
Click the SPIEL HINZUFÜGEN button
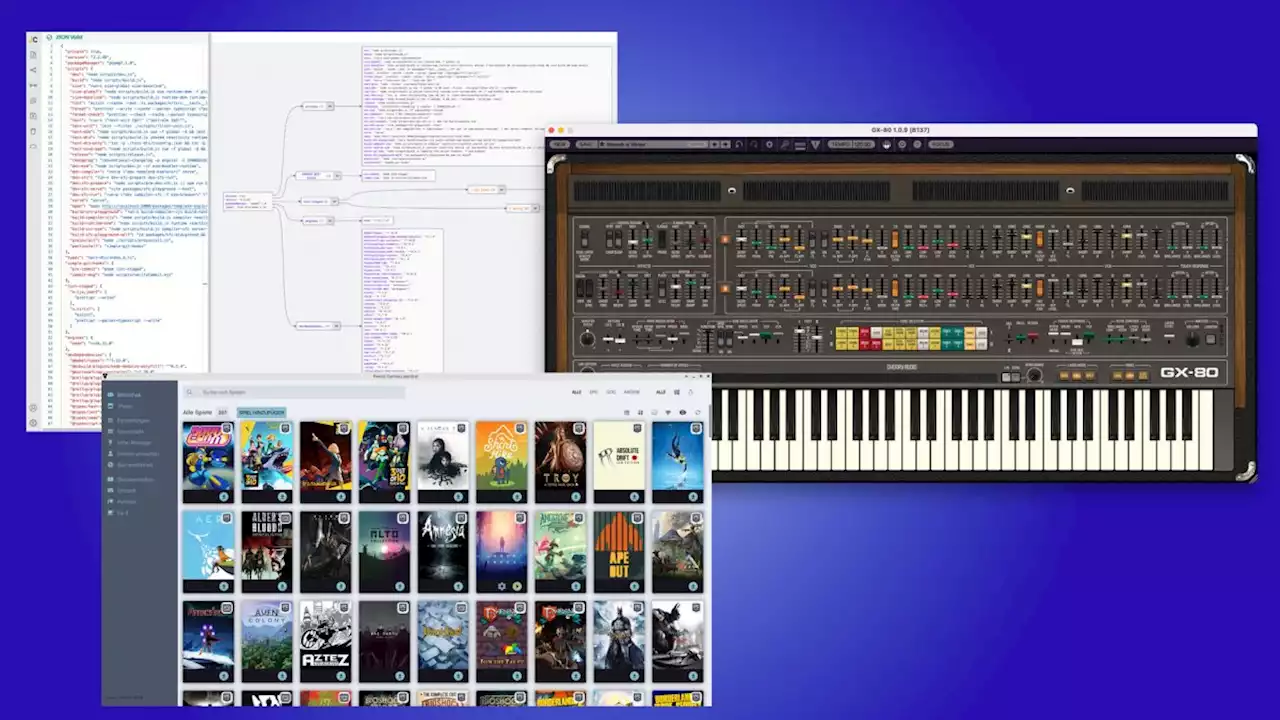click(x=261, y=412)
